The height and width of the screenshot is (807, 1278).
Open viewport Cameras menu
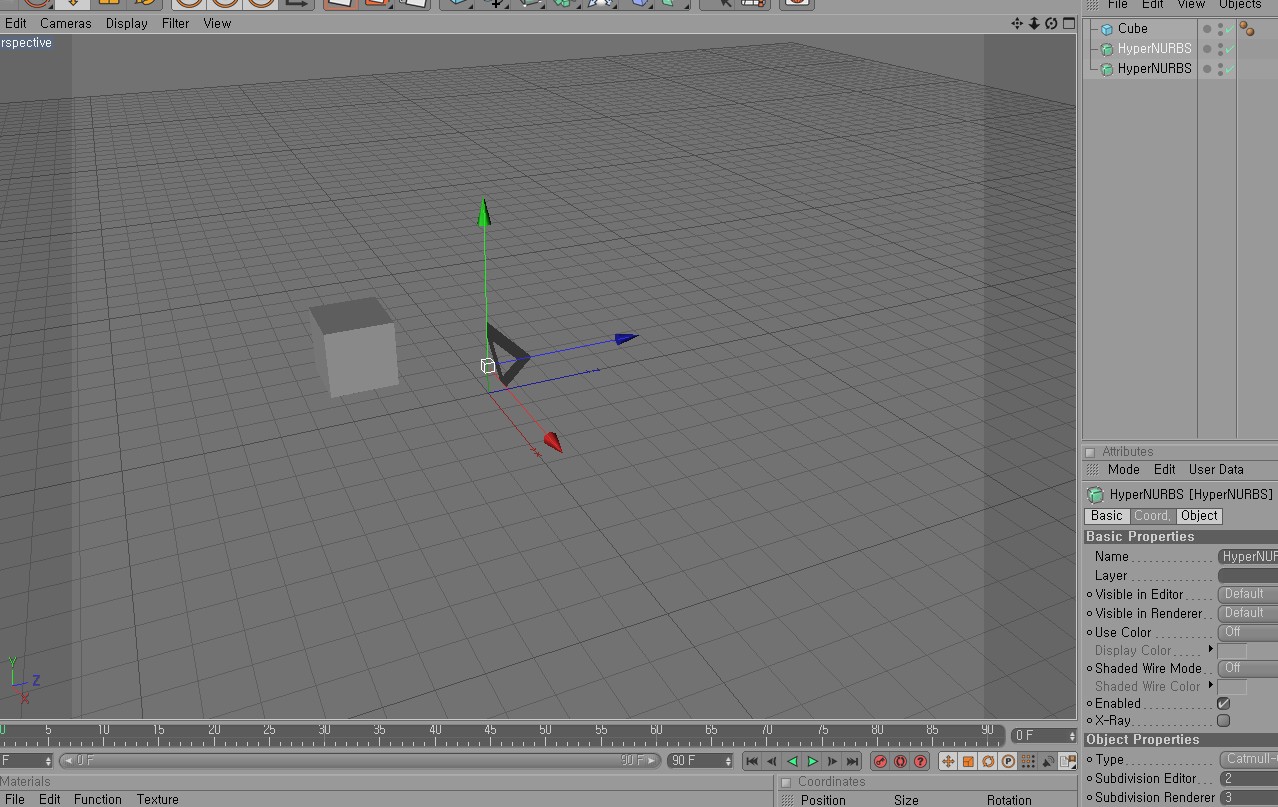(x=66, y=23)
